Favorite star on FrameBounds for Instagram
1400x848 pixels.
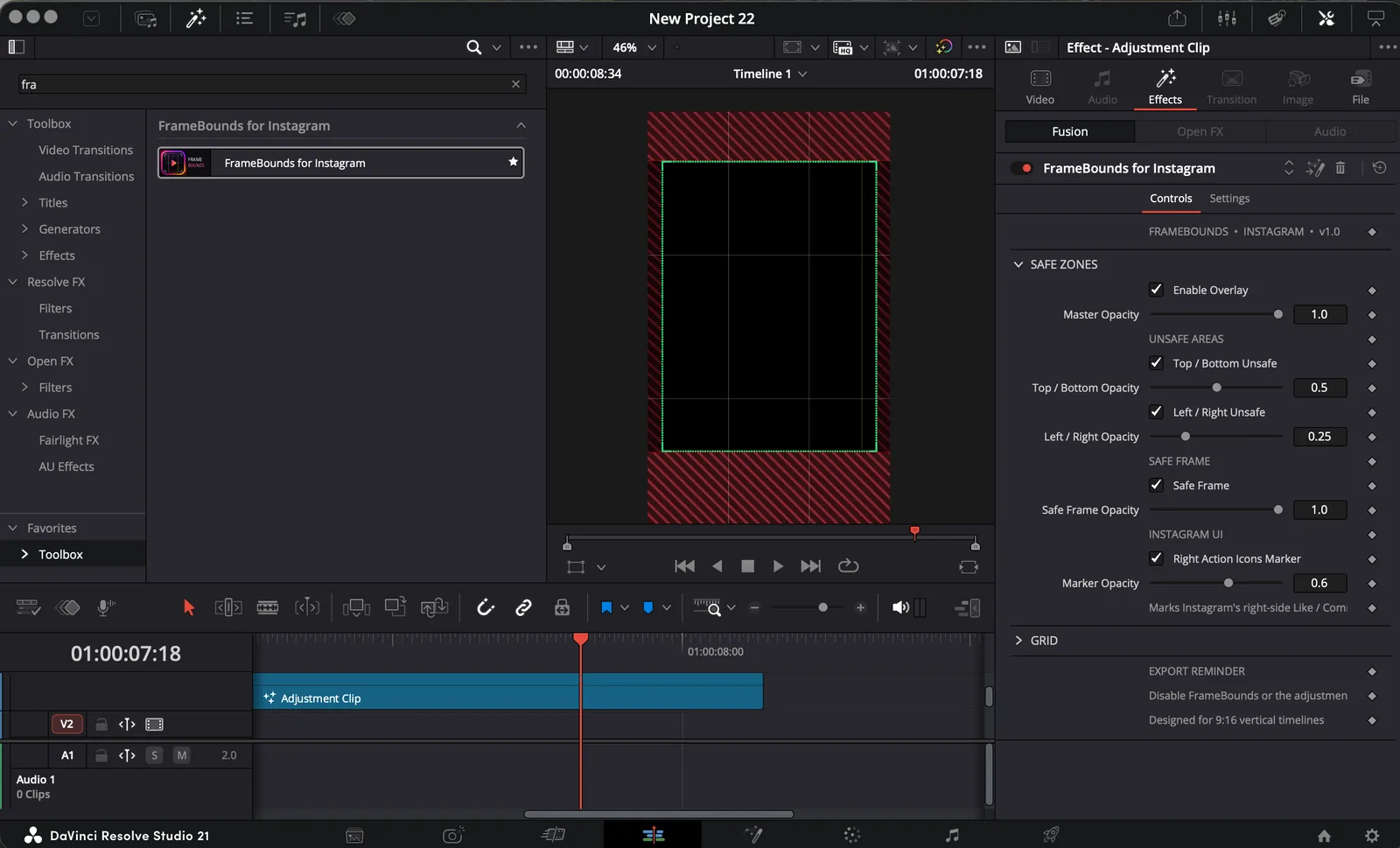pos(514,162)
